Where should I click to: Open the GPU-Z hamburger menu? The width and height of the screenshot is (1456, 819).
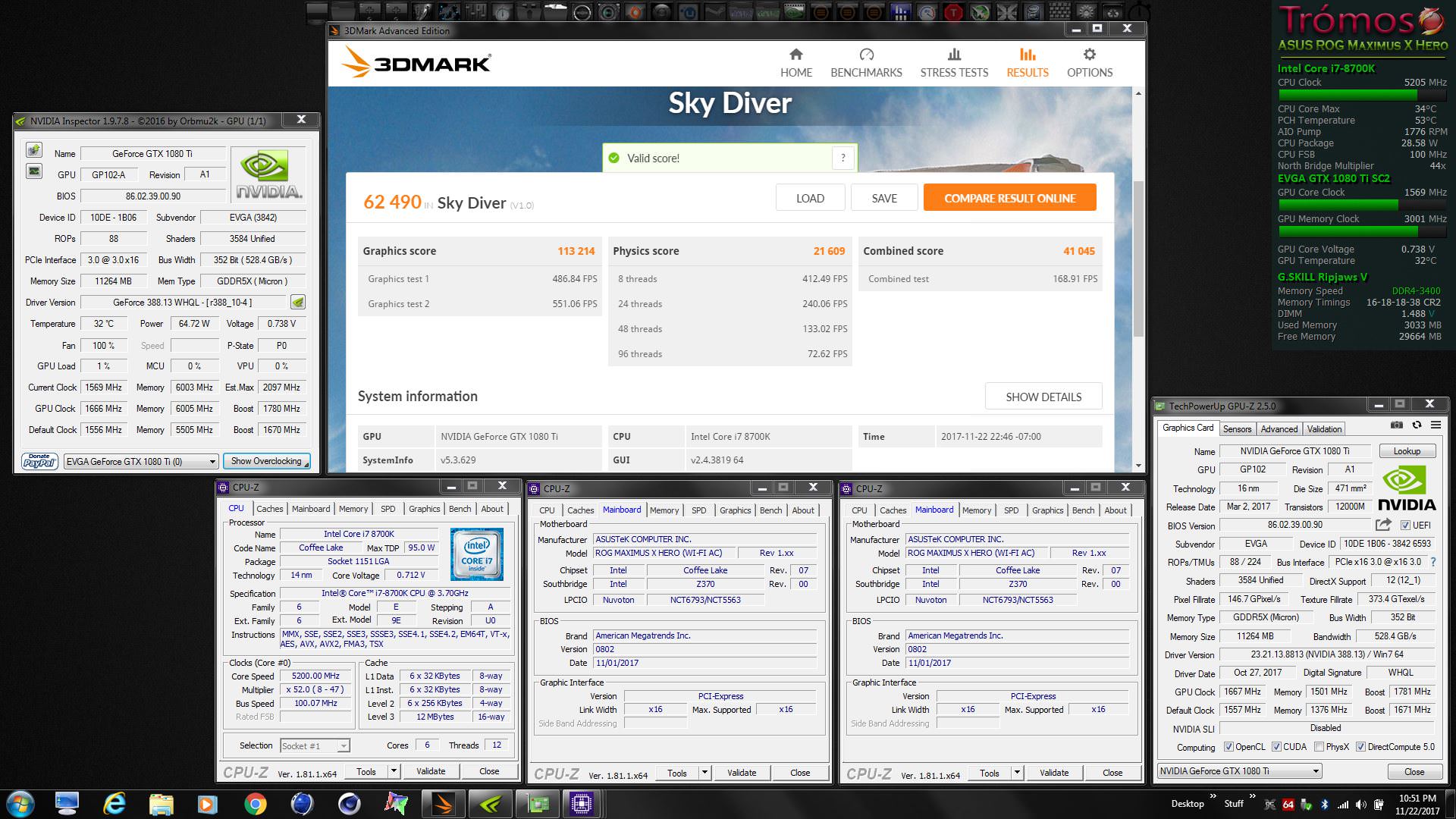(x=1436, y=425)
